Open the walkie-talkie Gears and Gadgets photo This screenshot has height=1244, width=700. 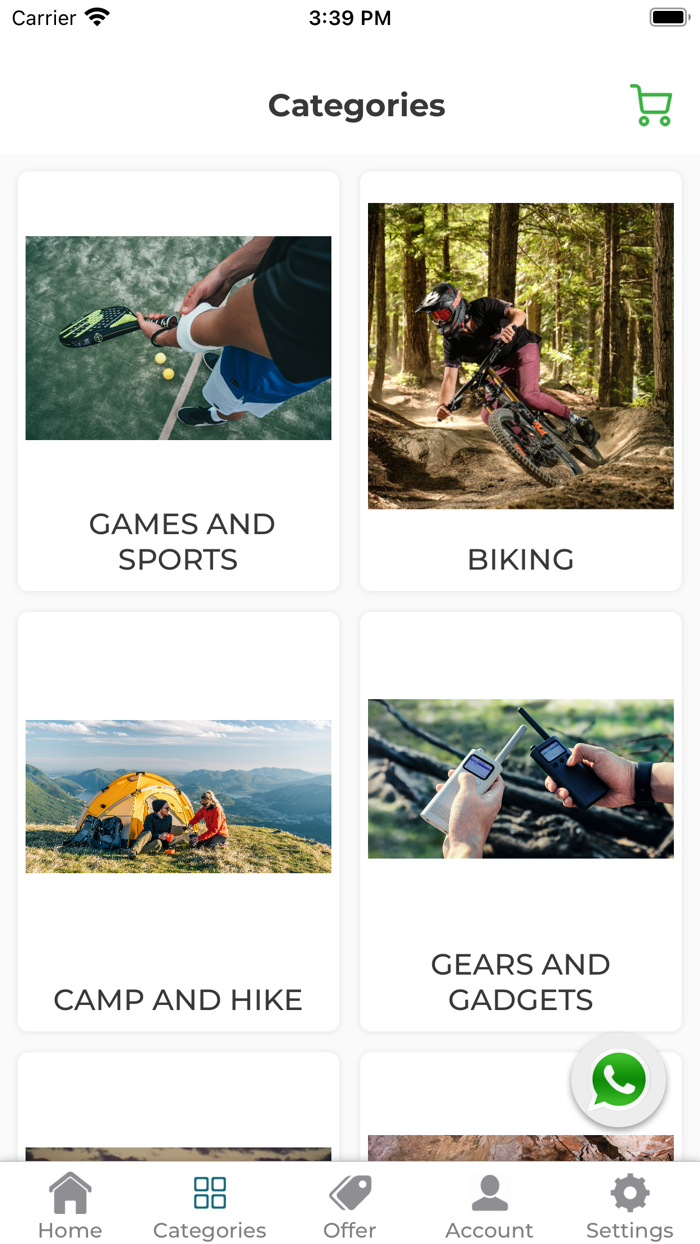click(521, 779)
